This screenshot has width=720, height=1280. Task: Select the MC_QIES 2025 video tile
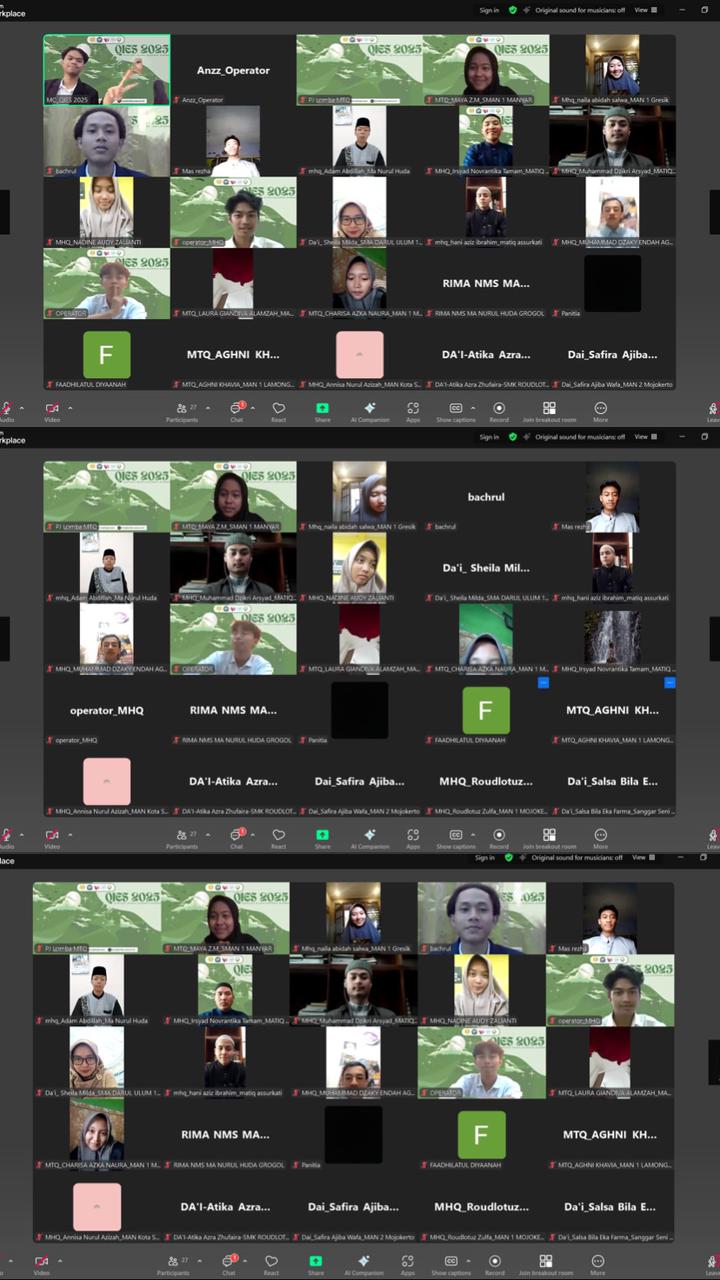[106, 70]
